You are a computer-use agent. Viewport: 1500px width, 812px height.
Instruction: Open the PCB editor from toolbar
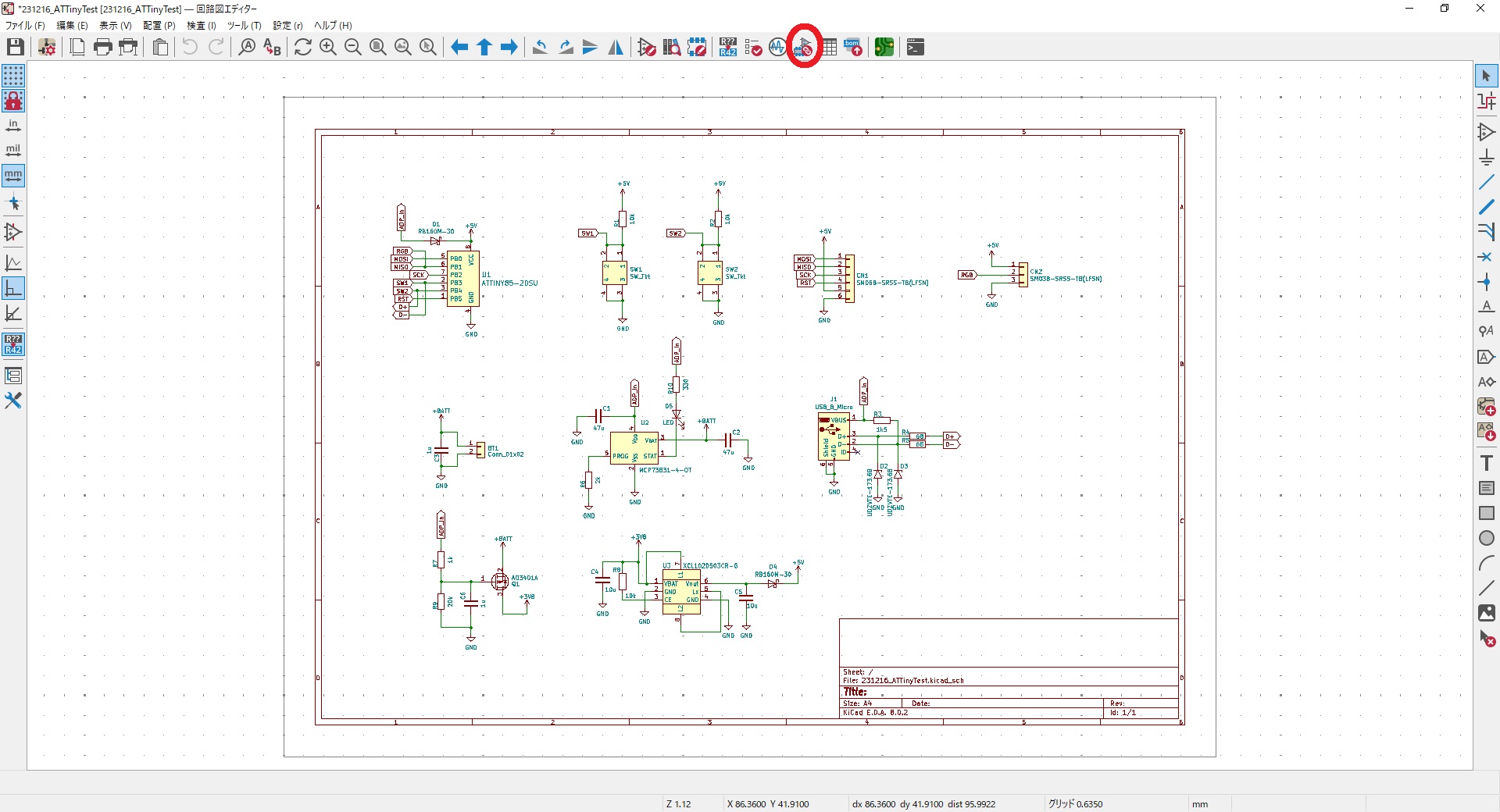click(884, 48)
